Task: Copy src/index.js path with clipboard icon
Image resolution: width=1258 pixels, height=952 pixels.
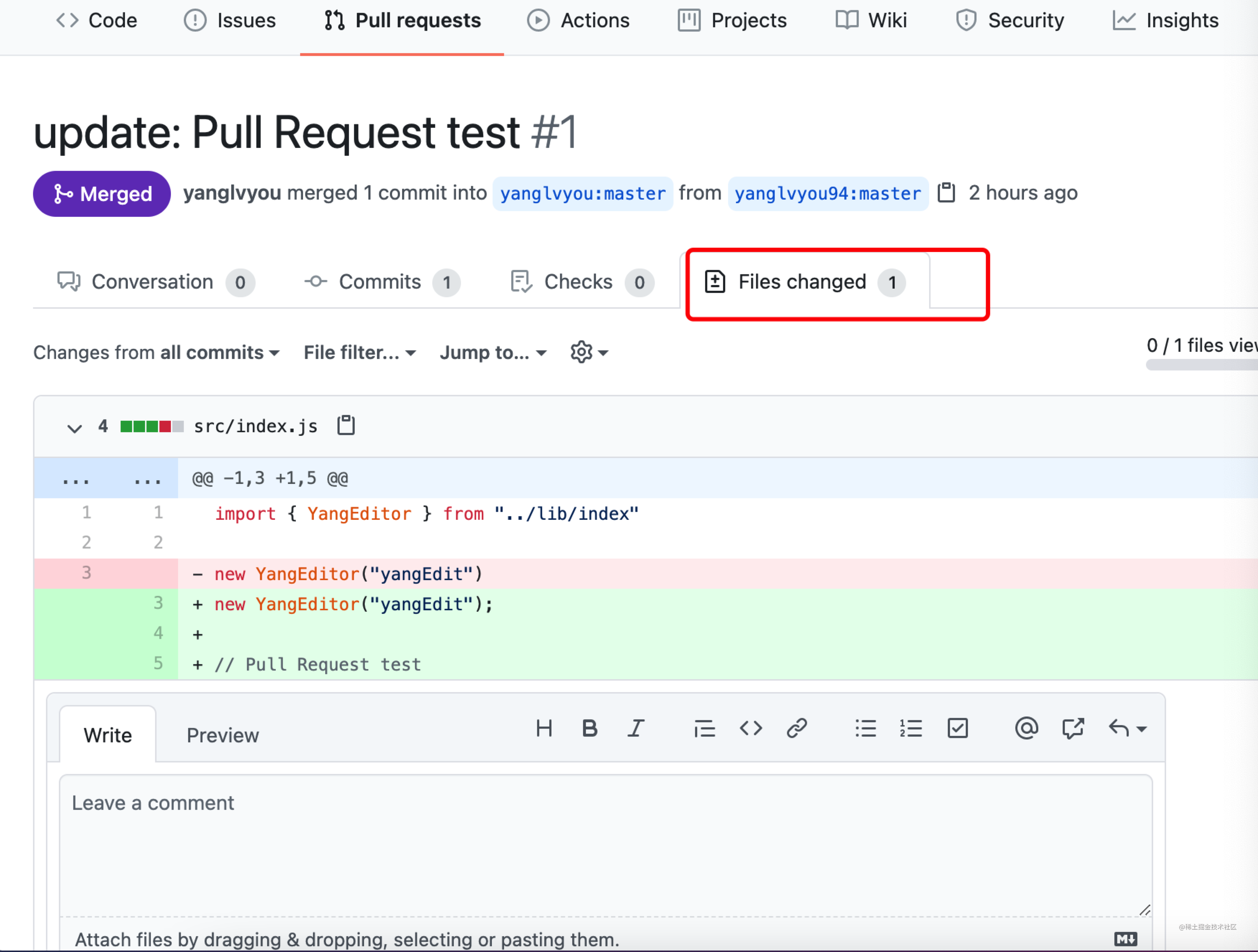Action: [346, 425]
